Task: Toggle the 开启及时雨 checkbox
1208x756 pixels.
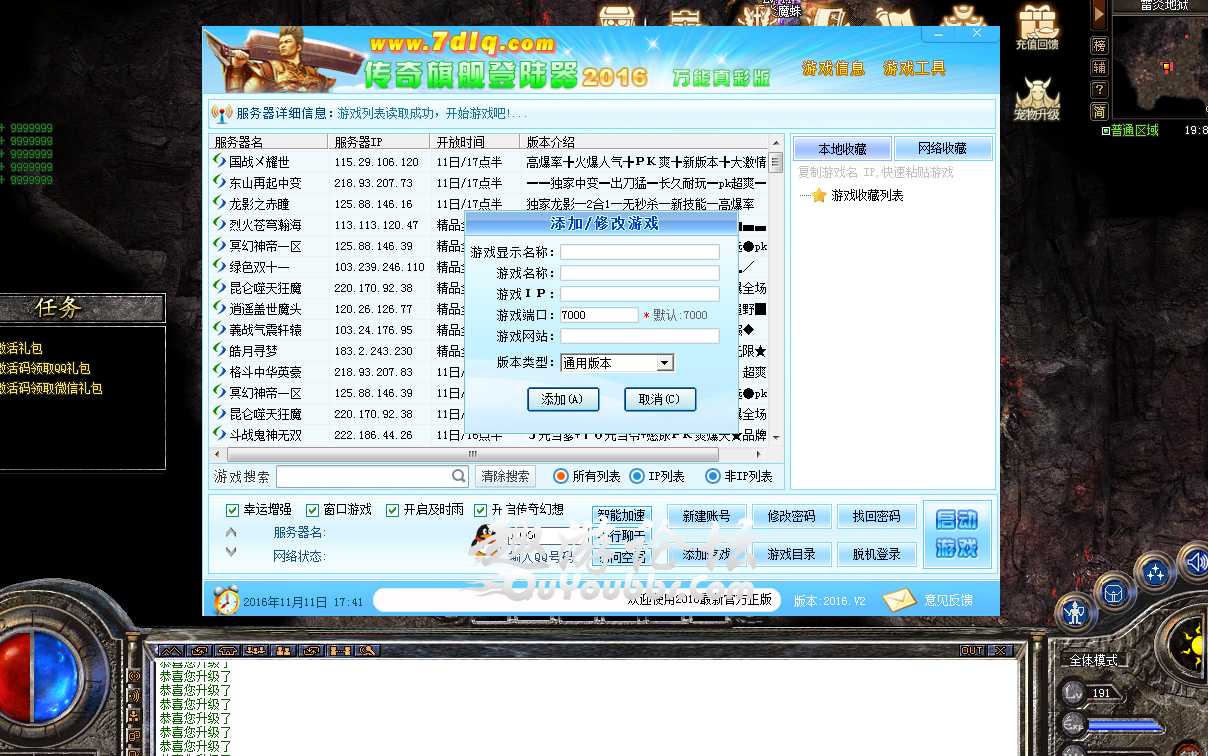Action: click(x=393, y=510)
